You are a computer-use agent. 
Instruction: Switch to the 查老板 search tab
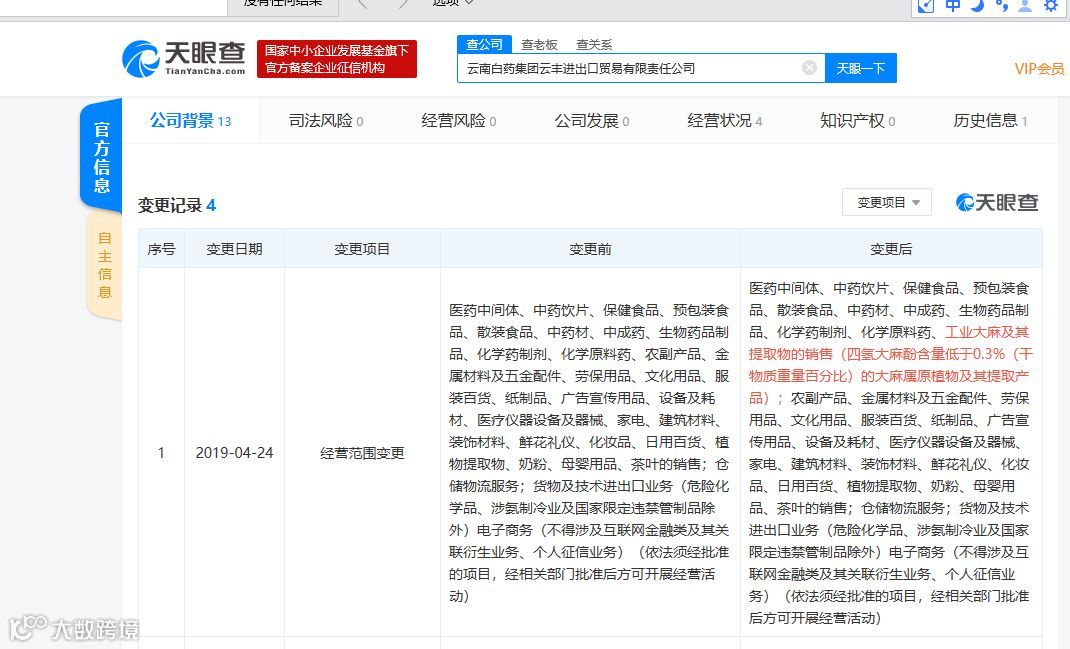point(539,45)
